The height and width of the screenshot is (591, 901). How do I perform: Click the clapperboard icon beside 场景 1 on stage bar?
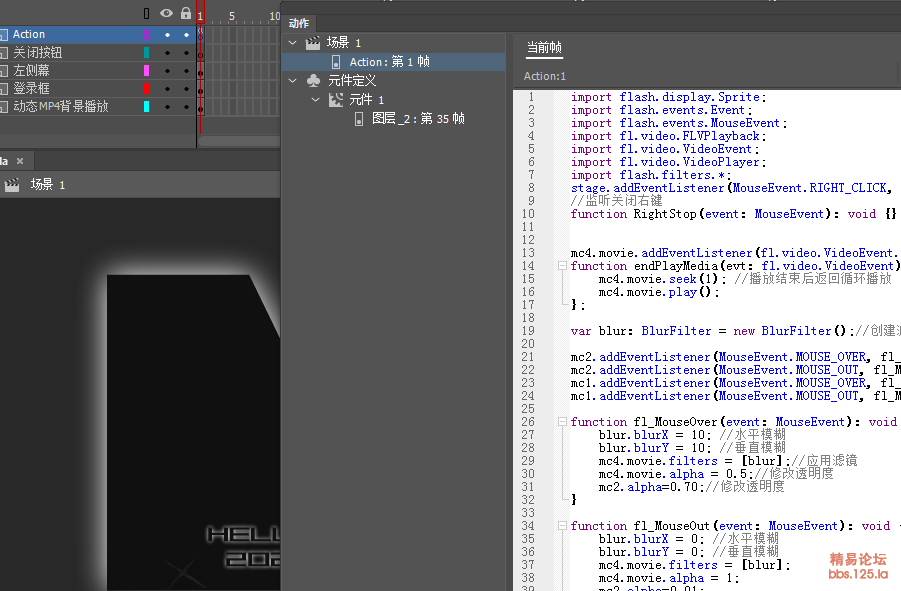[x=13, y=184]
